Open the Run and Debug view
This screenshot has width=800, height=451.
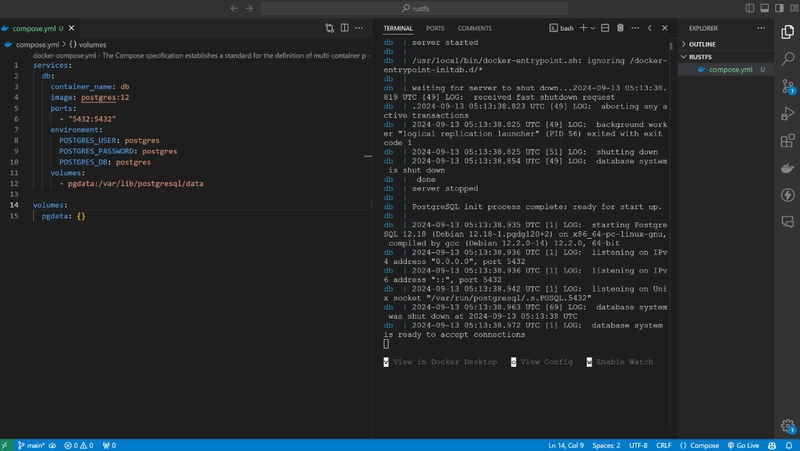[x=787, y=113]
